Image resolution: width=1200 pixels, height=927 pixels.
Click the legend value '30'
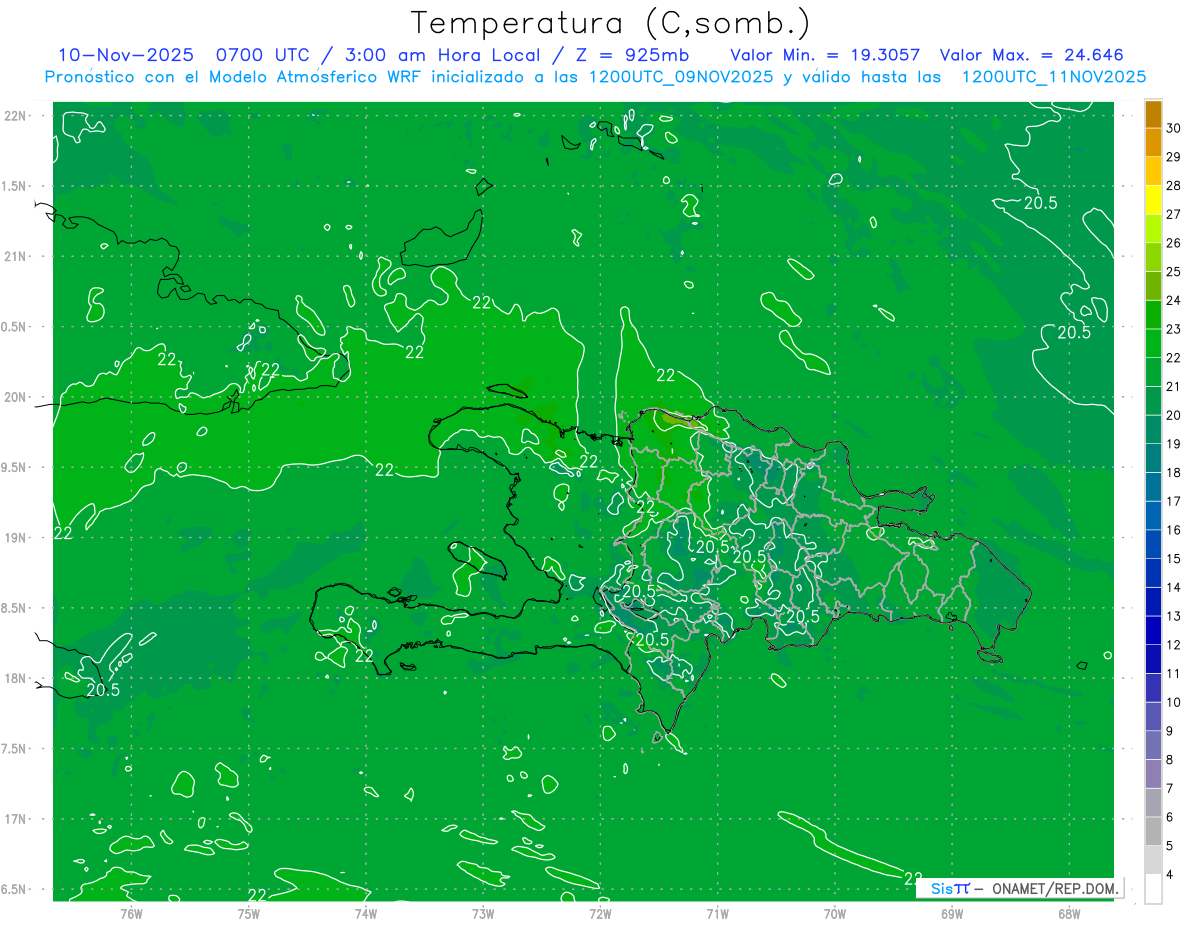pyautogui.click(x=1174, y=128)
